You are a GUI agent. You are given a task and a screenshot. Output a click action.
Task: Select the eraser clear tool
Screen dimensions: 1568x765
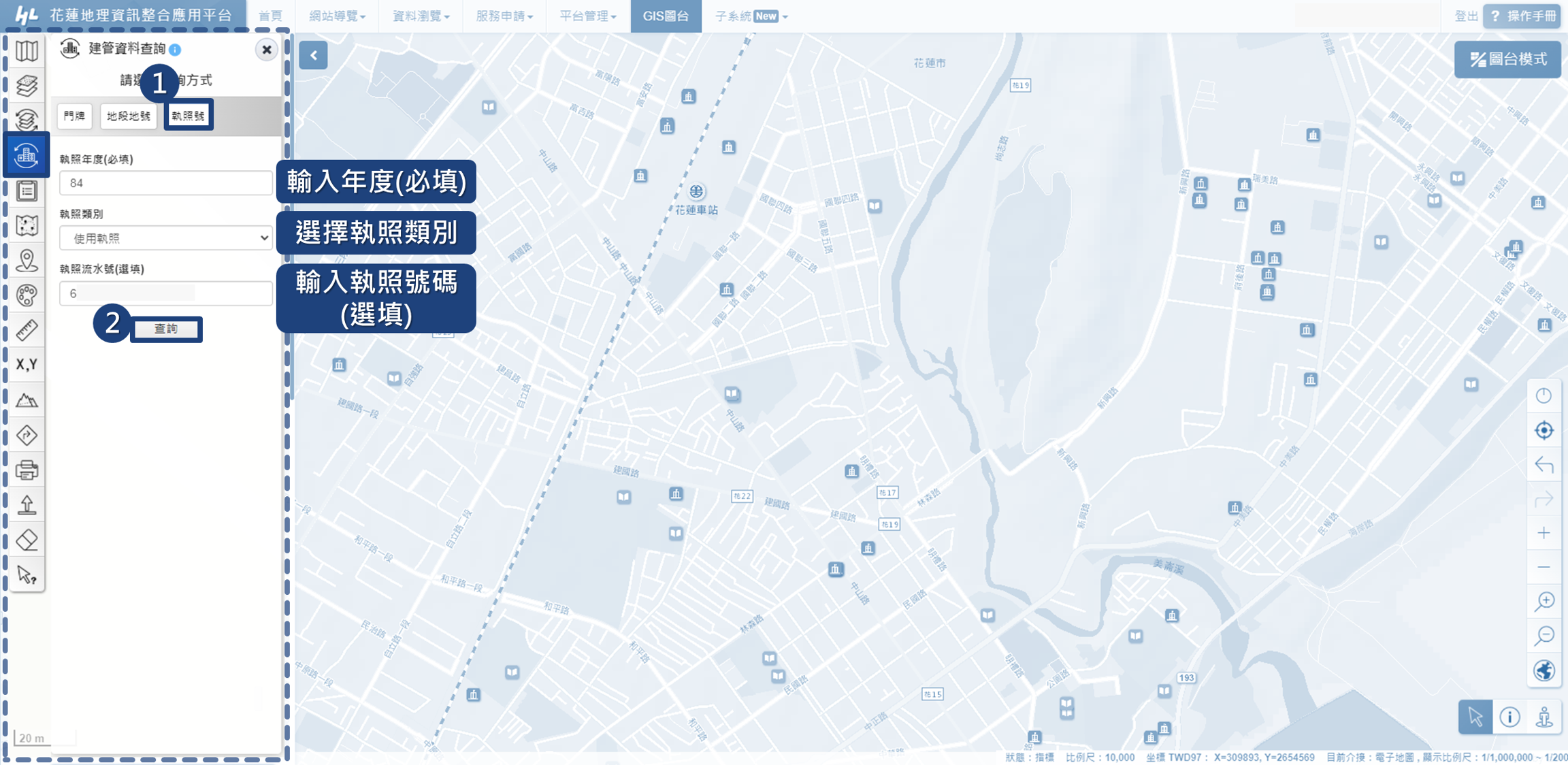point(27,540)
